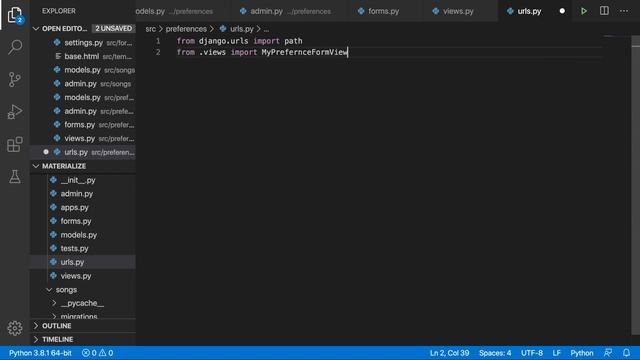
Task: Collapse the songs folder
Action: click(49, 290)
